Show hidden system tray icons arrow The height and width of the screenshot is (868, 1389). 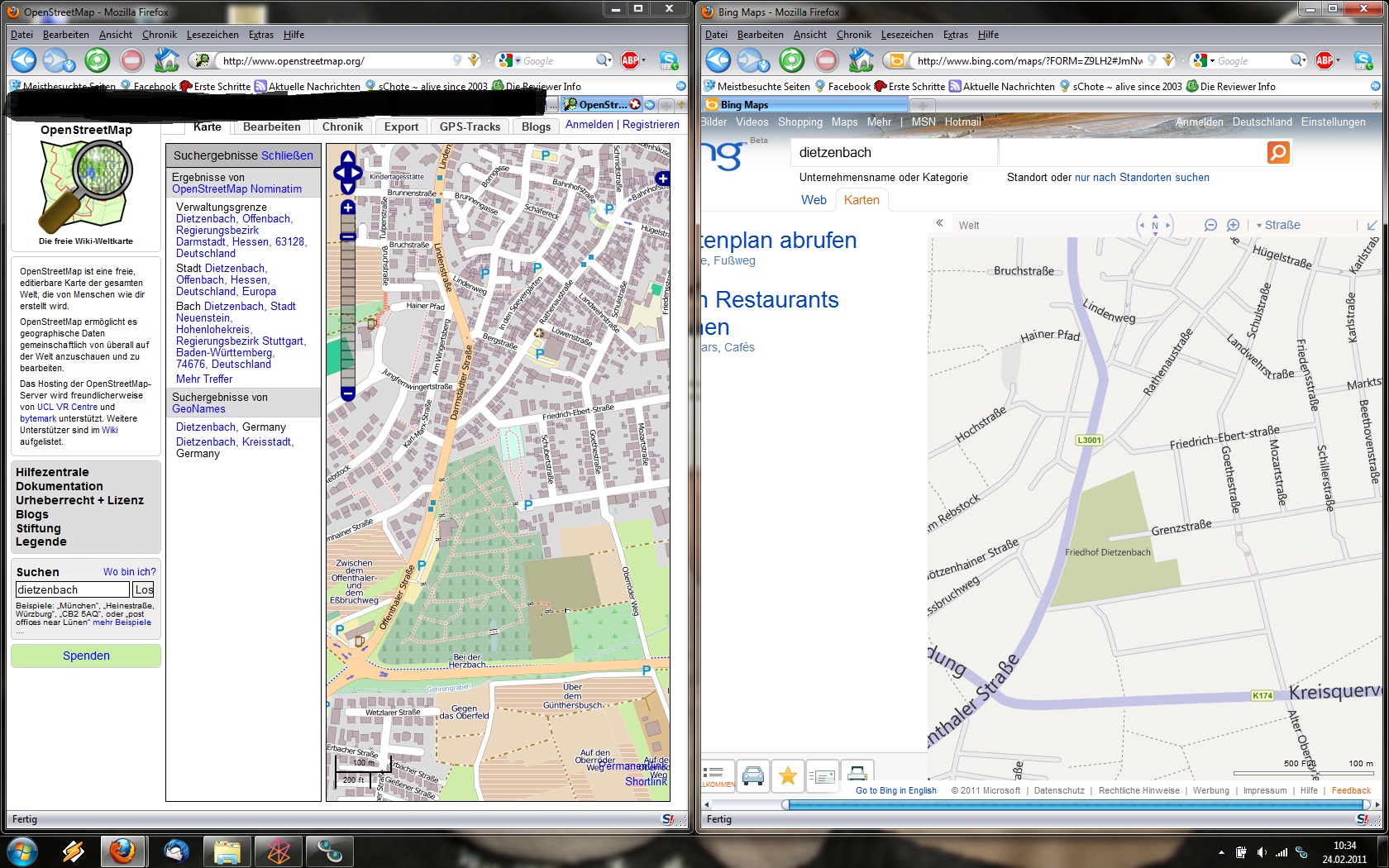click(1221, 852)
